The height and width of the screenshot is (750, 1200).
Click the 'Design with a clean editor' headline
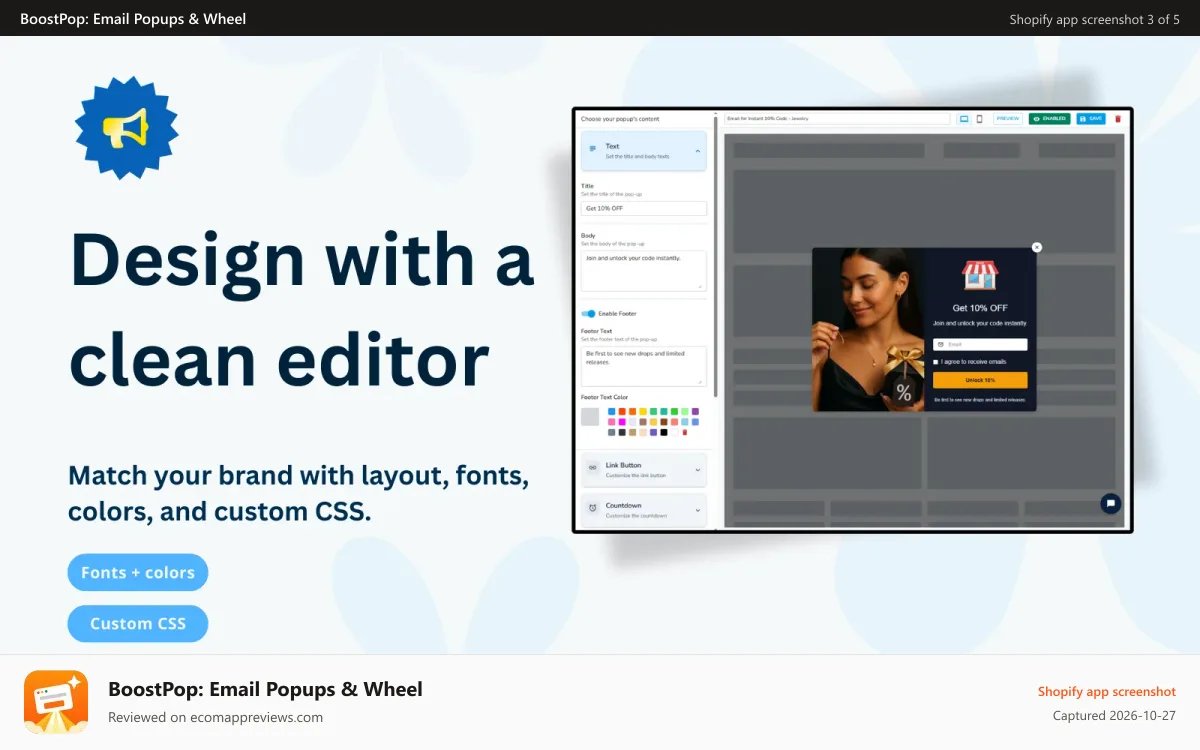point(301,309)
